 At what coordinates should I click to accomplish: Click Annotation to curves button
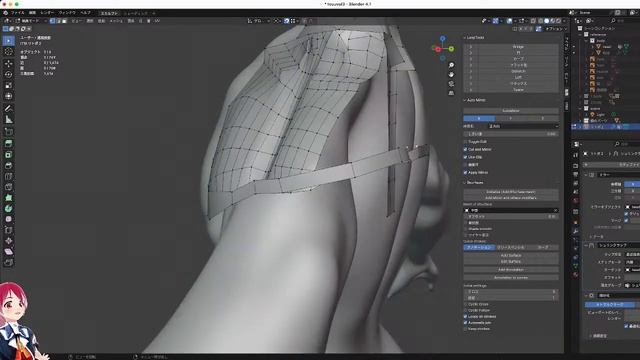tap(511, 278)
